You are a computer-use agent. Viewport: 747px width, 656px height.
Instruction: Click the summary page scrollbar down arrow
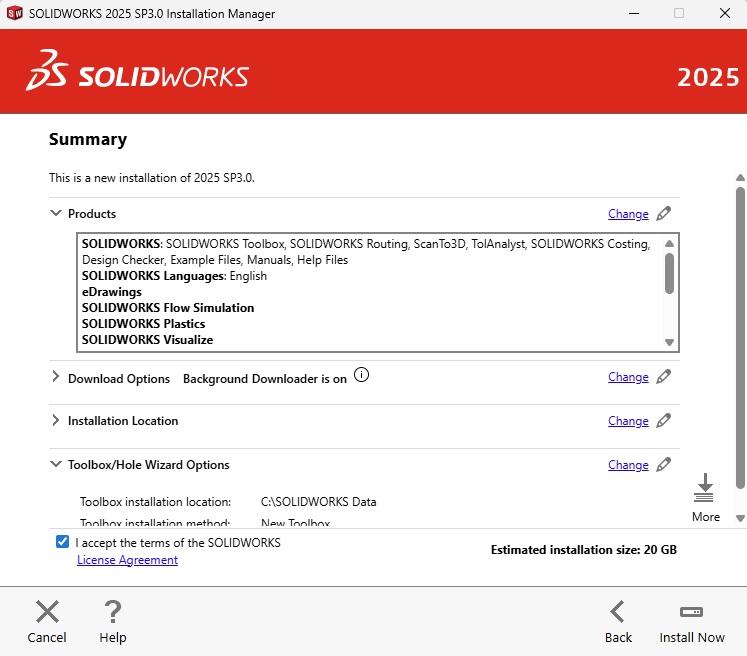click(x=740, y=518)
